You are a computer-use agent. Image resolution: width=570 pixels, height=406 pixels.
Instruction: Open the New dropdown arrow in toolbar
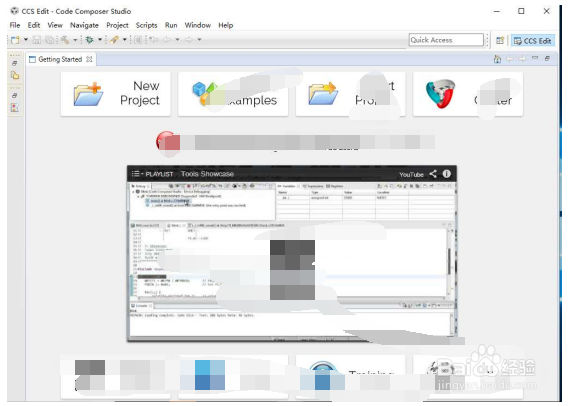click(x=26, y=40)
